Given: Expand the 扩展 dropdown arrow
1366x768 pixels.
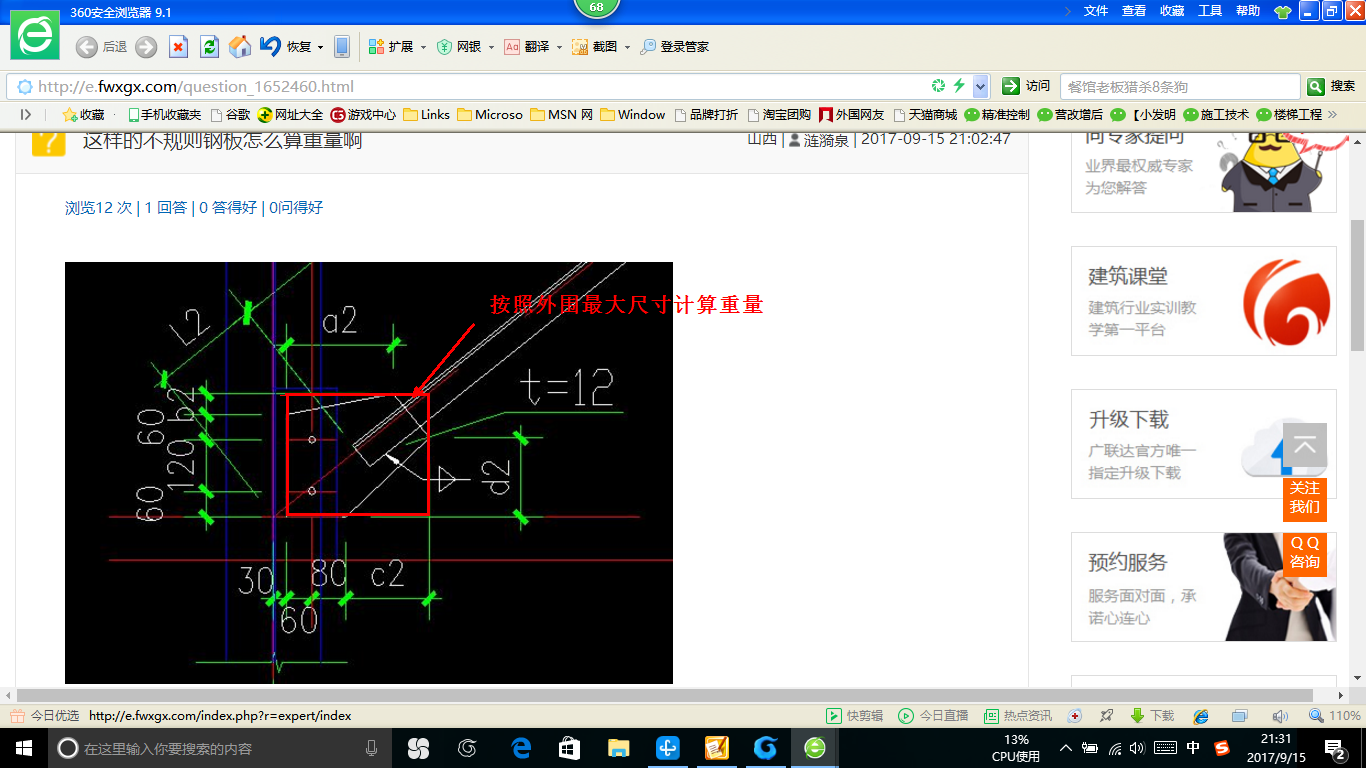Looking at the screenshot, I should point(423,47).
